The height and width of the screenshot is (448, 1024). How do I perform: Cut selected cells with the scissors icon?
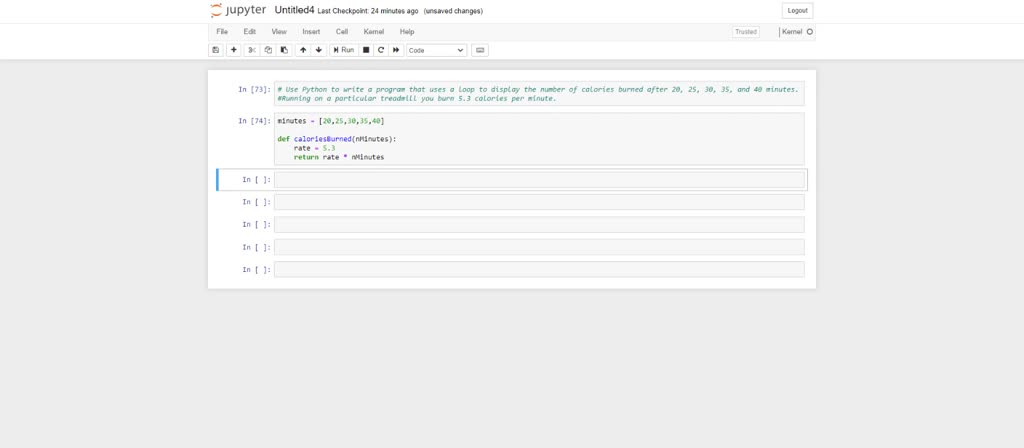tap(252, 50)
